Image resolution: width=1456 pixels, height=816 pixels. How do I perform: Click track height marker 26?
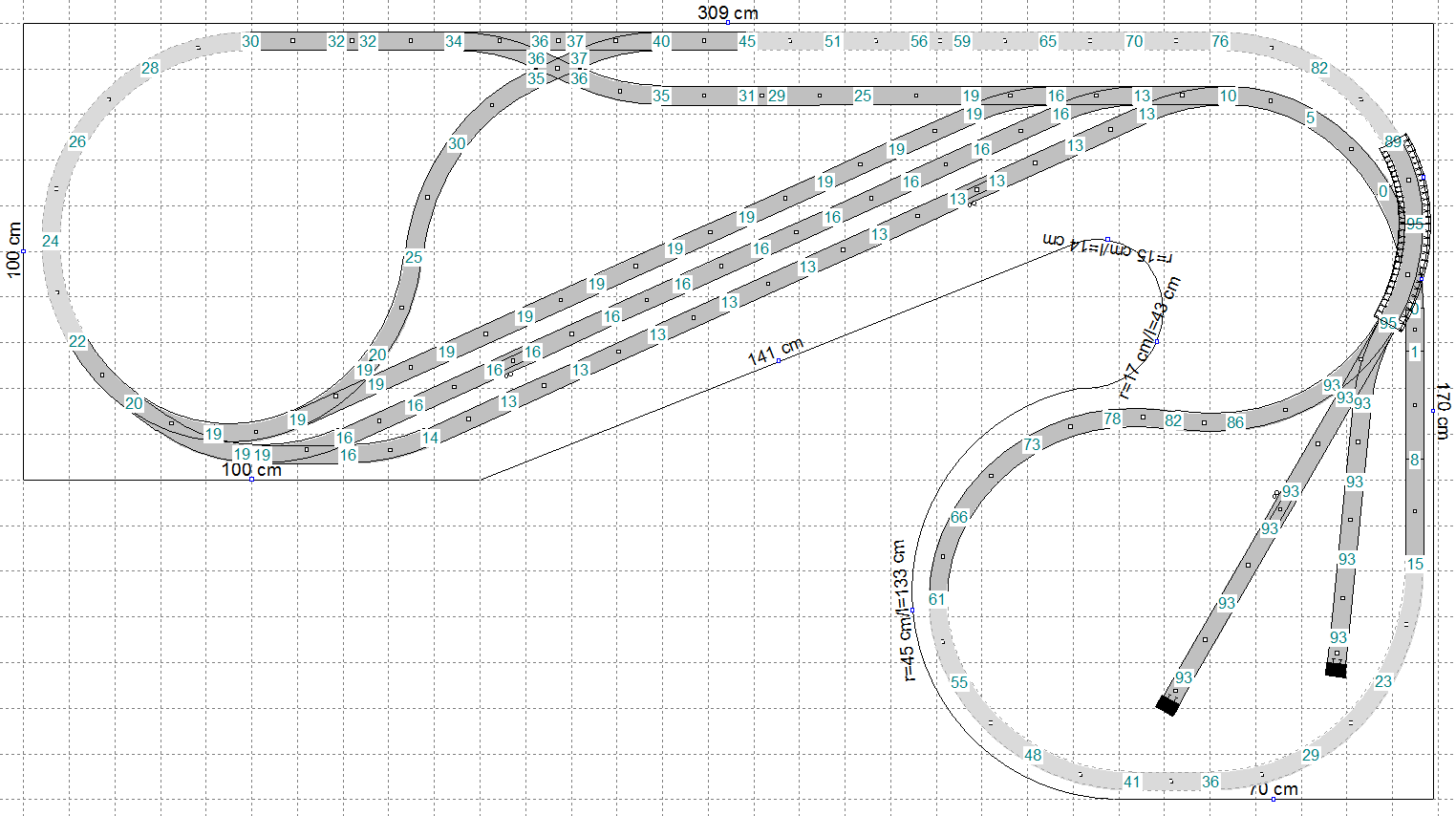click(77, 141)
